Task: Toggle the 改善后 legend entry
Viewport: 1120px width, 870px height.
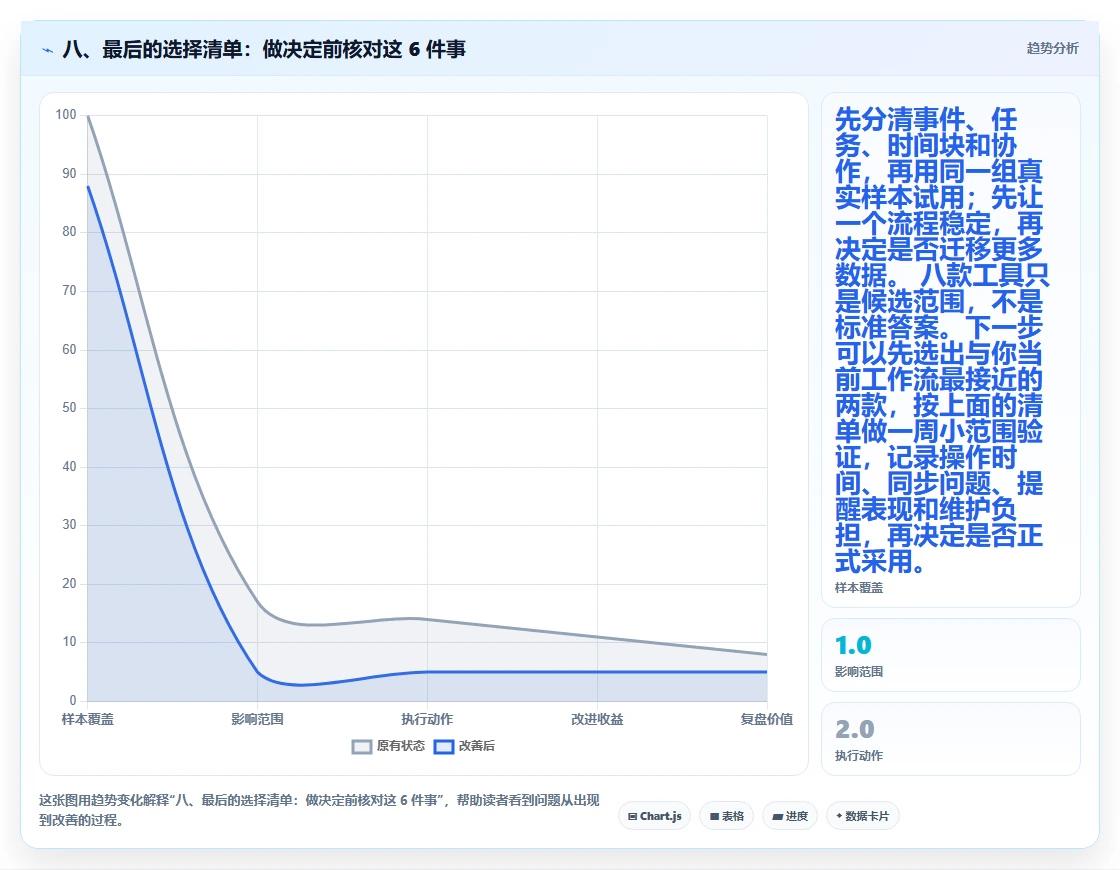Action: click(464, 746)
